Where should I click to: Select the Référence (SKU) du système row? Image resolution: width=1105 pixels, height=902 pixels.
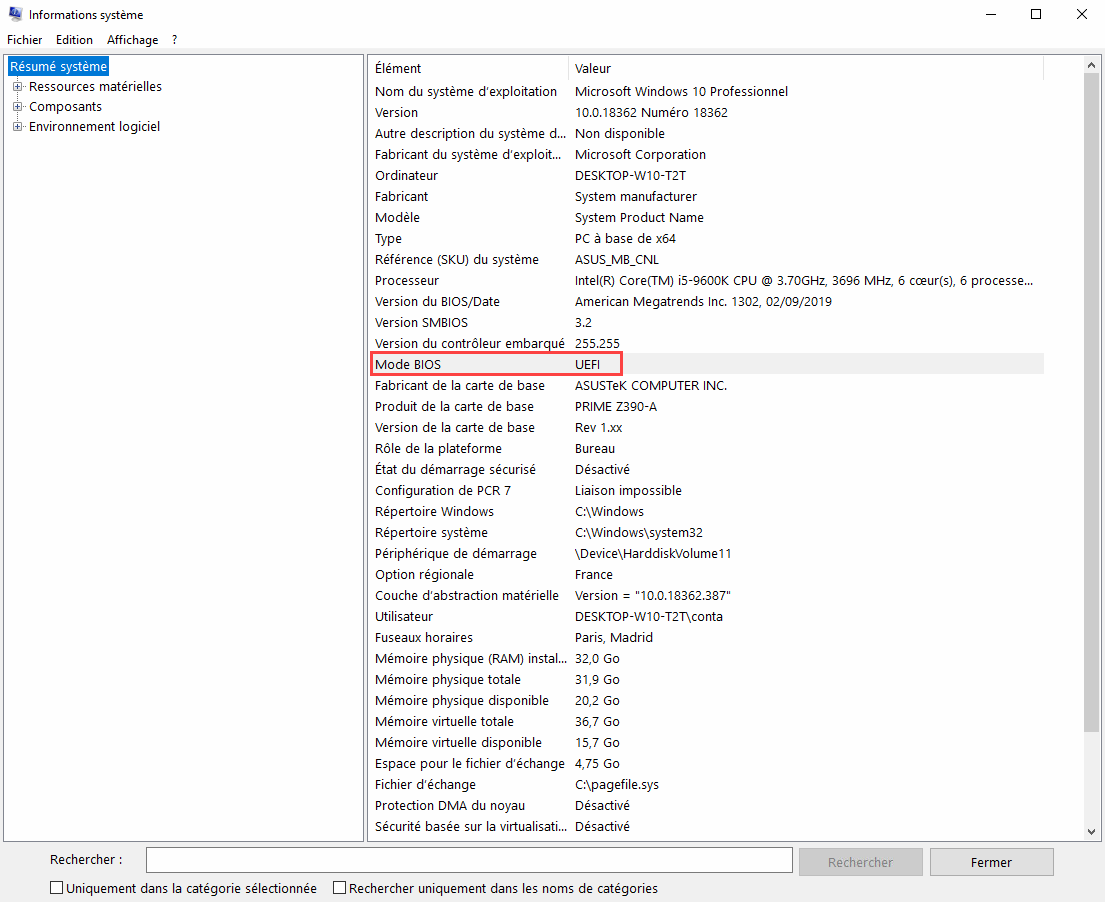(x=707, y=259)
